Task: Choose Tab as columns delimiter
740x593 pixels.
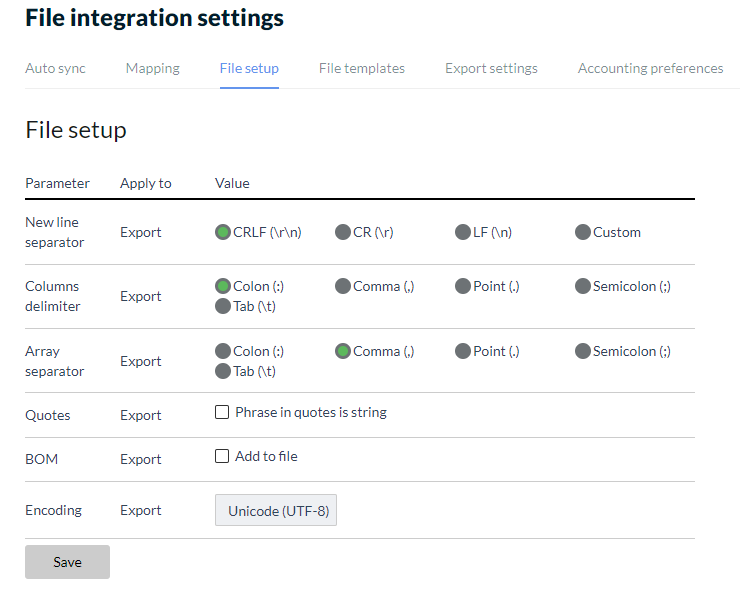Action: pos(223,306)
